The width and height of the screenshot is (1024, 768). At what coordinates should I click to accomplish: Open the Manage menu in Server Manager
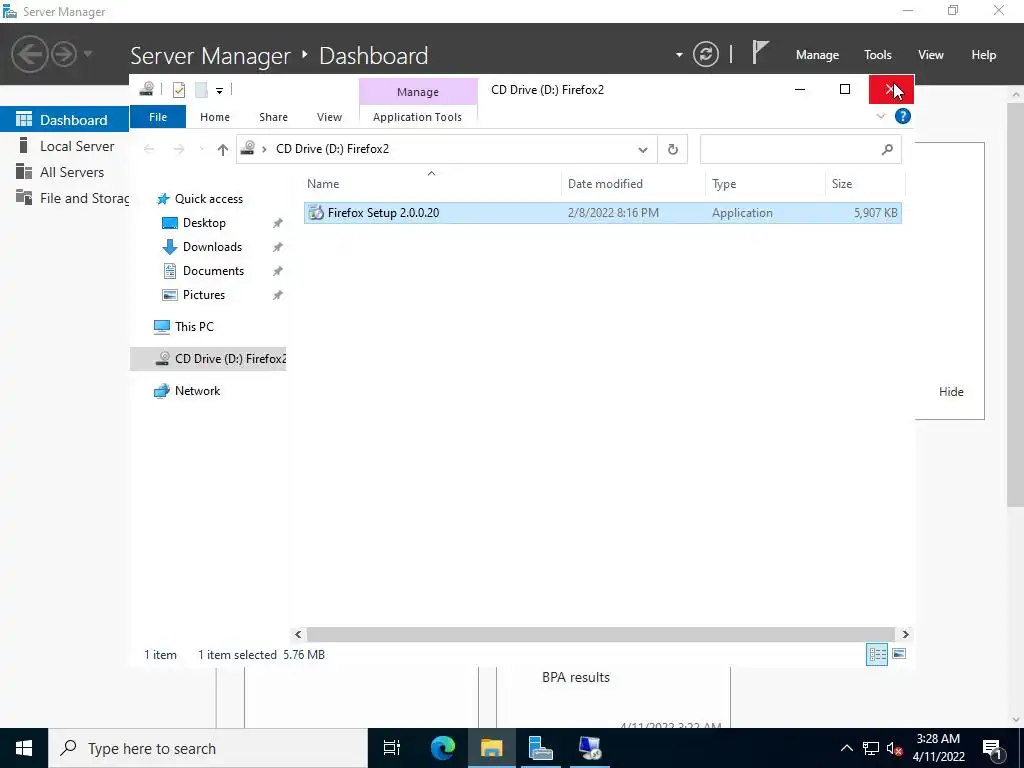[x=817, y=55]
